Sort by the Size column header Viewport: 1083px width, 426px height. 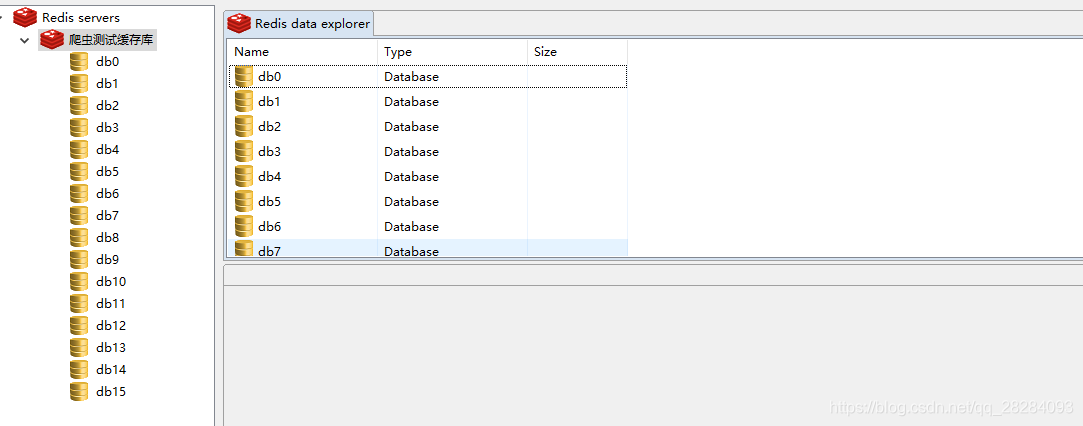(577, 52)
